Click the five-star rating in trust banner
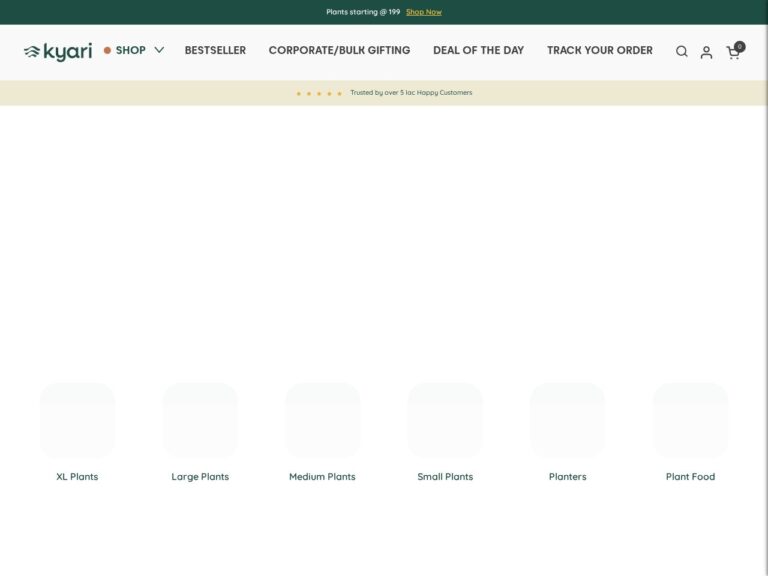768x576 pixels. click(x=319, y=93)
